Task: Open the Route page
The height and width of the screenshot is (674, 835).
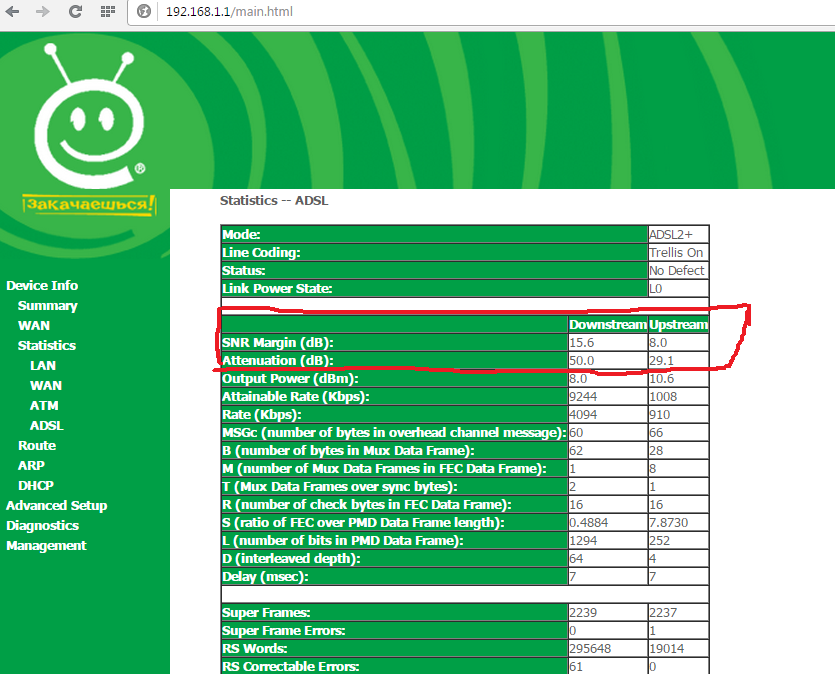Action: coord(36,445)
